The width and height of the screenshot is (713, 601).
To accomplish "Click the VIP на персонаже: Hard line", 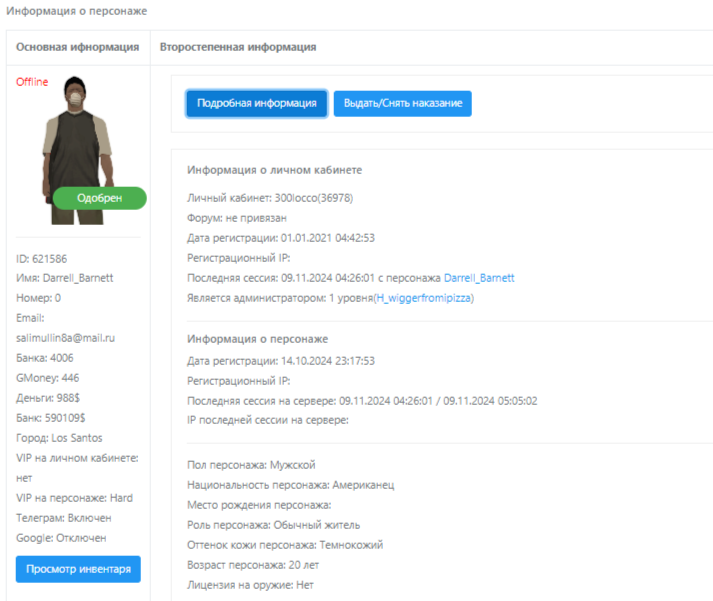I will tap(74, 498).
